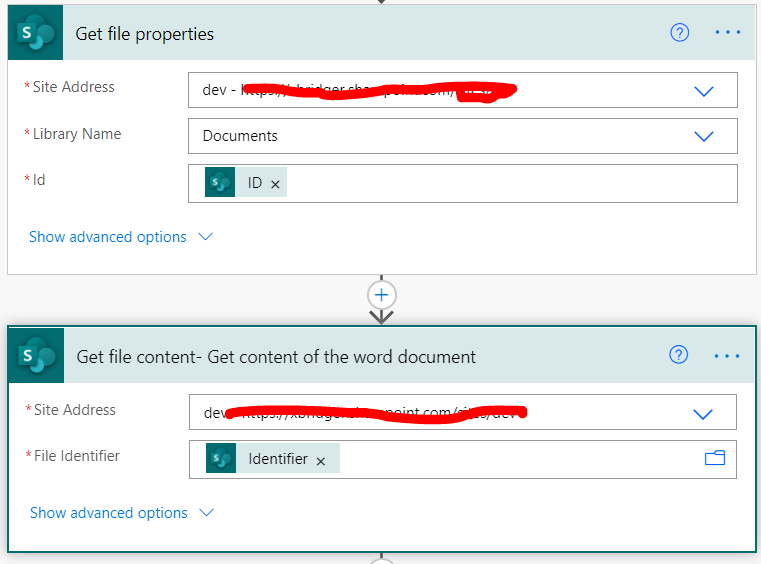761x564 pixels.
Task: Open Site Address dropdown in Get file properties
Action: pos(704,91)
